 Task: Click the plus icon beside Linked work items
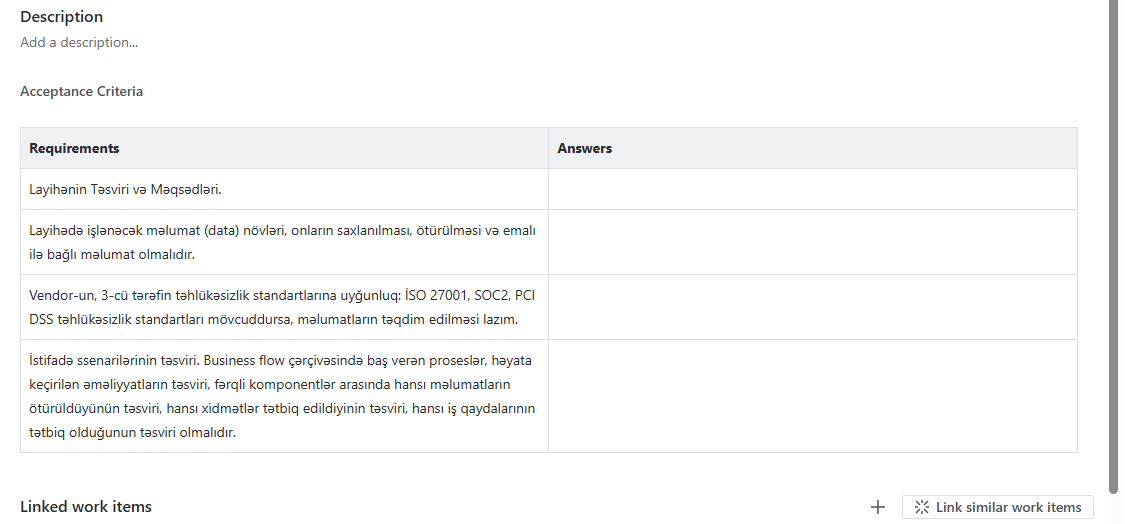[x=878, y=507]
